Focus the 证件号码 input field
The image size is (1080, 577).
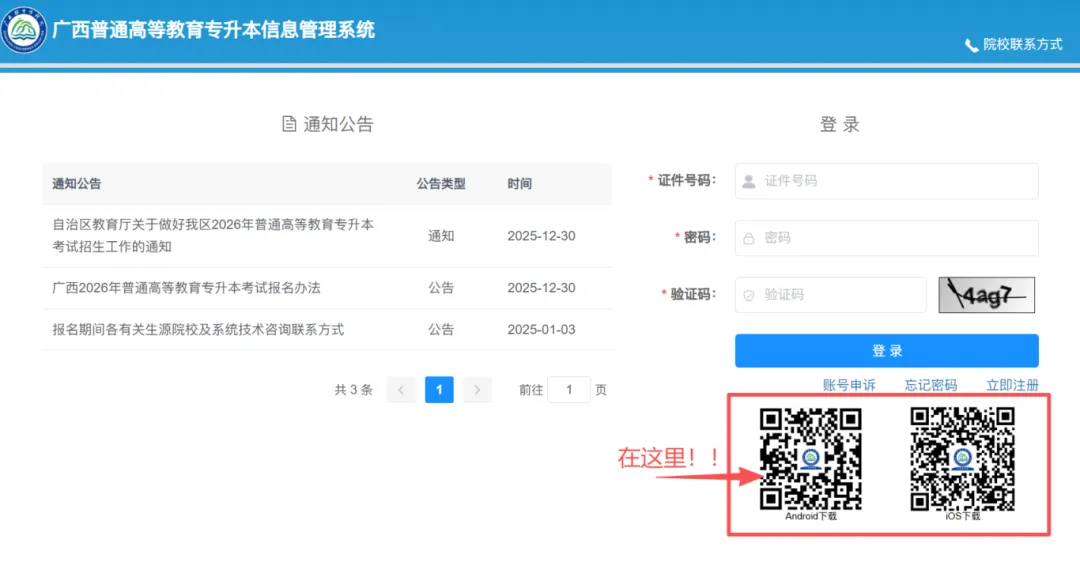click(x=886, y=181)
